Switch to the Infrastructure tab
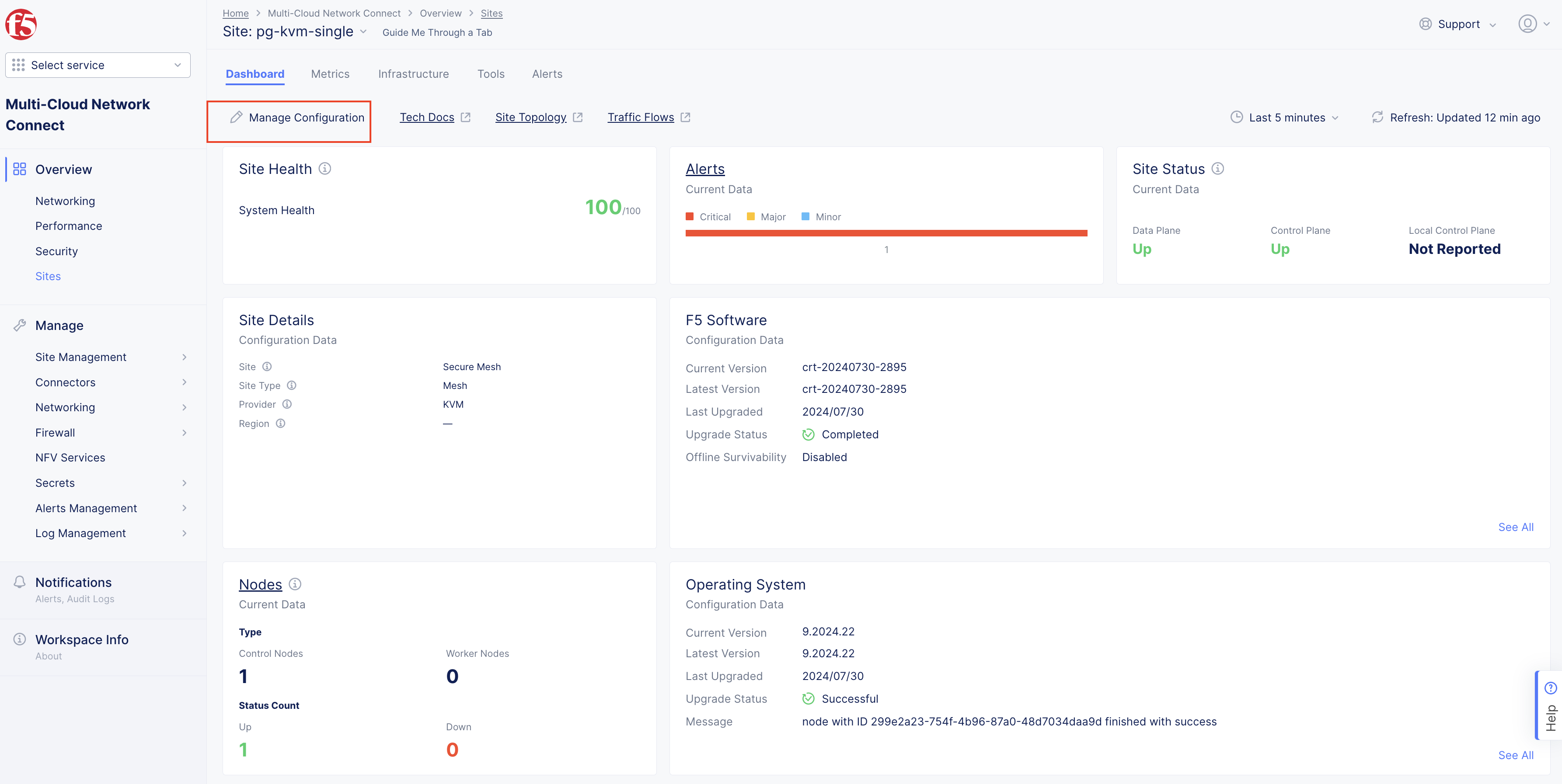The height and width of the screenshot is (784, 1562). coord(413,73)
